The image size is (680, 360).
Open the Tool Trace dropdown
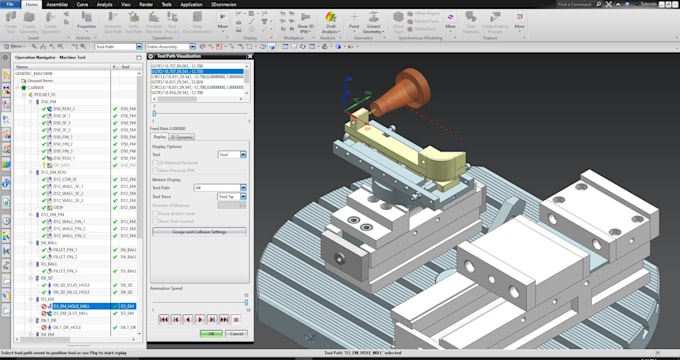pyautogui.click(x=243, y=196)
